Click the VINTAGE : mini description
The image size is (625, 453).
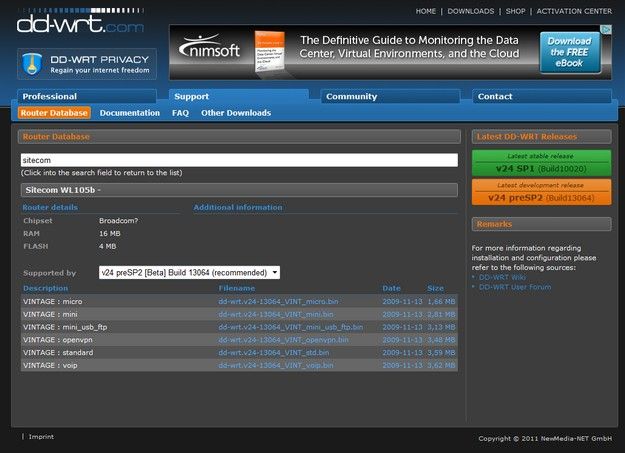click(50, 314)
